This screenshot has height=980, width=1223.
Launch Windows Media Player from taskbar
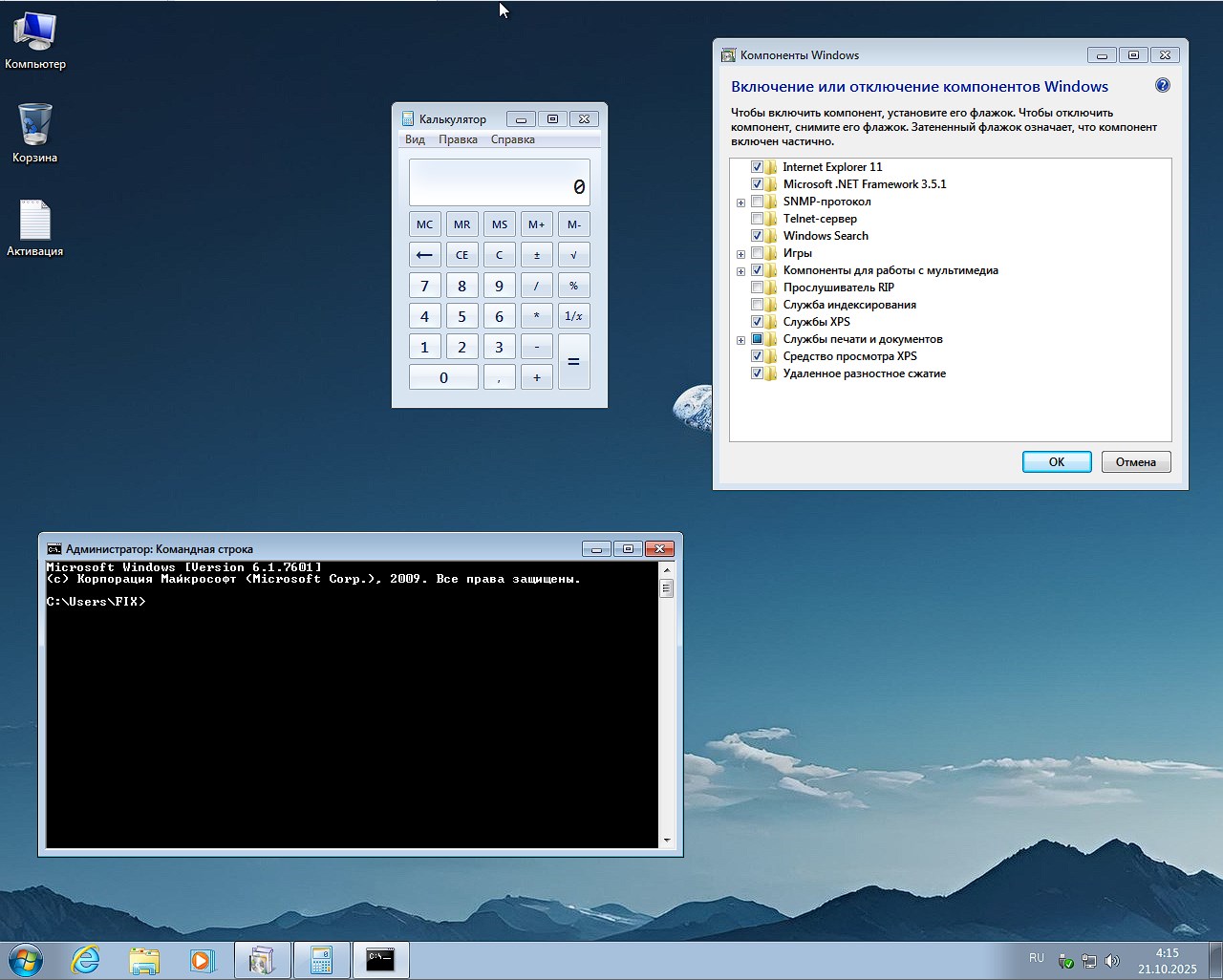tap(203, 960)
